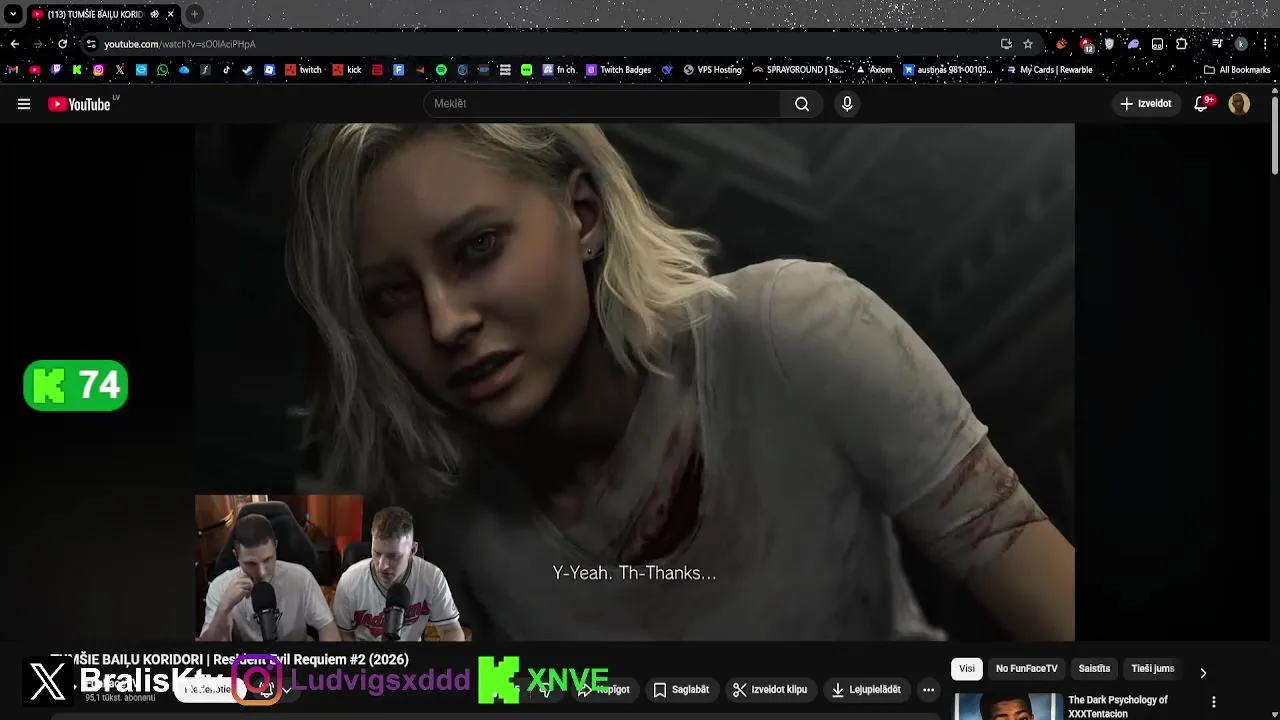
Task: Close the YouTube browser tab
Action: tap(171, 14)
